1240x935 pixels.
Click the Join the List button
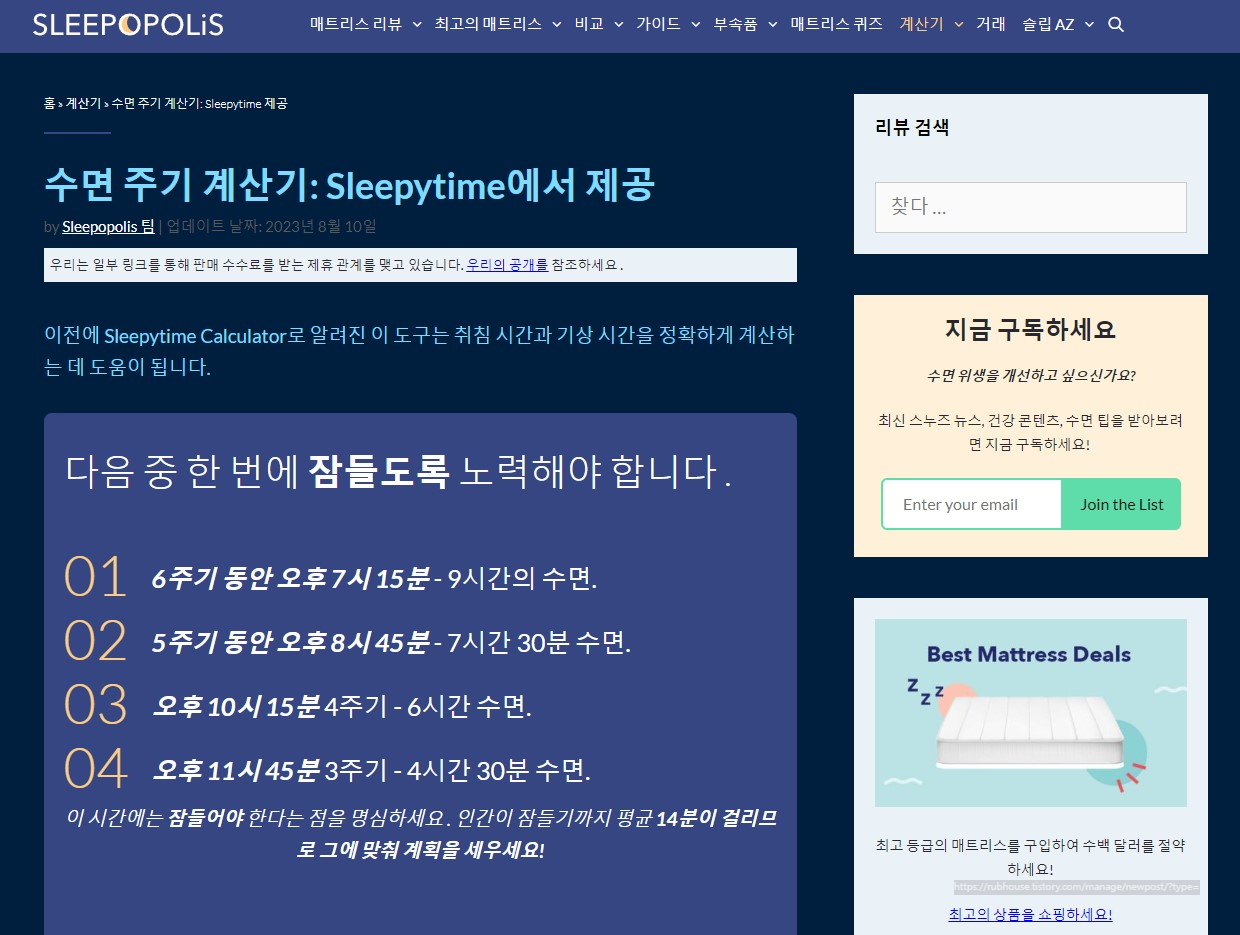coord(1121,504)
